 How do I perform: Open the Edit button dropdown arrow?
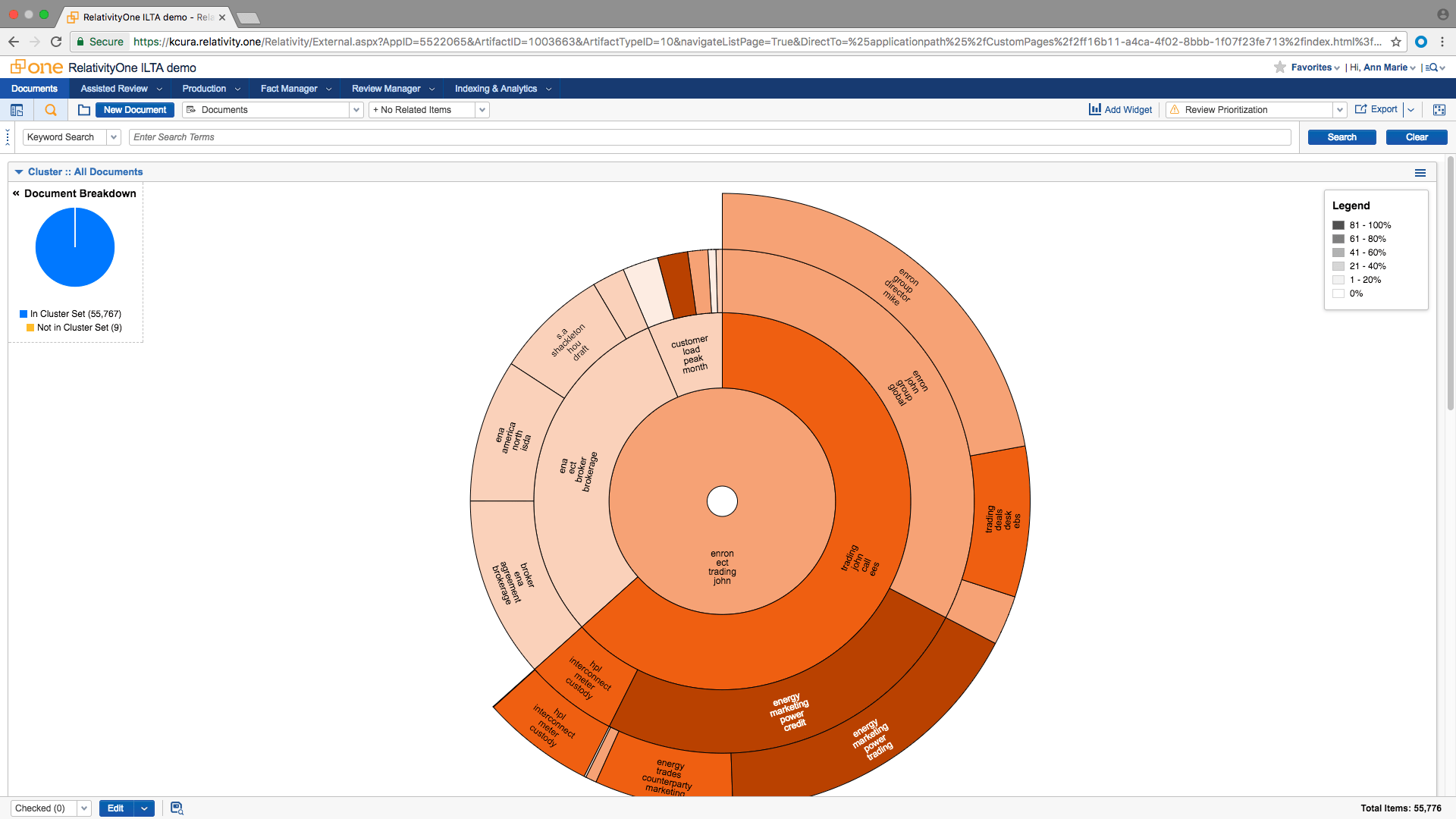pyautogui.click(x=144, y=808)
